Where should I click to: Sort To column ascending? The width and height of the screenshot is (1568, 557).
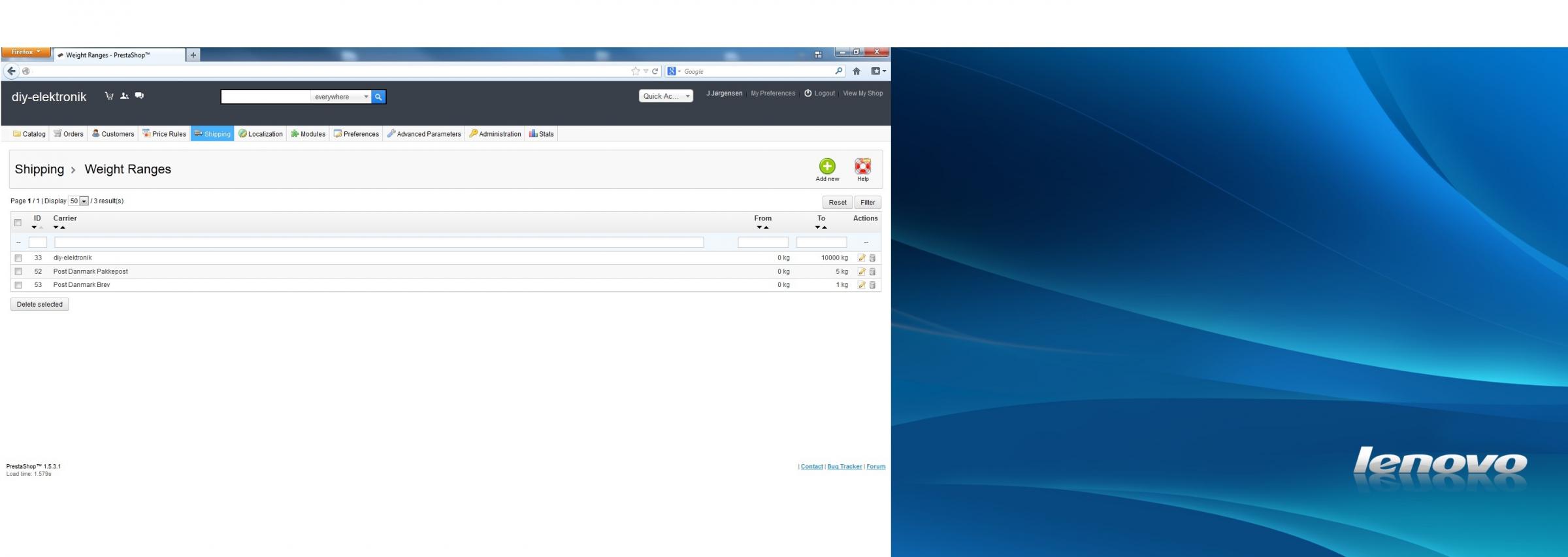(825, 228)
